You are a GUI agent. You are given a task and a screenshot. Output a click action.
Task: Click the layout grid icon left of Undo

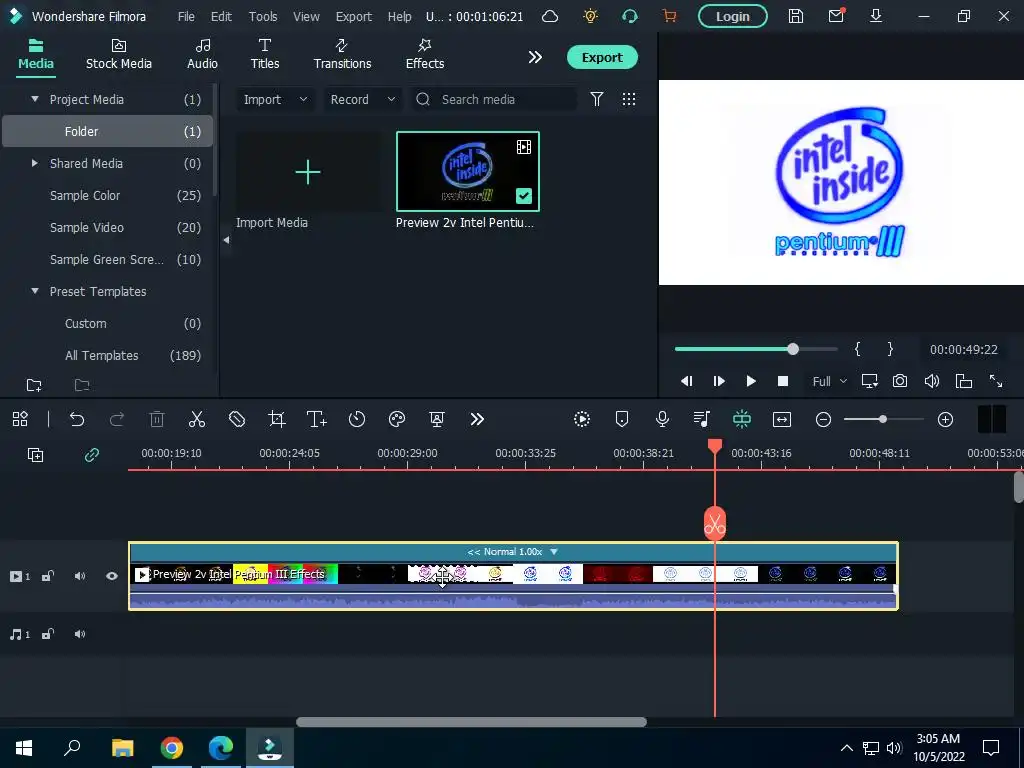pyautogui.click(x=20, y=419)
